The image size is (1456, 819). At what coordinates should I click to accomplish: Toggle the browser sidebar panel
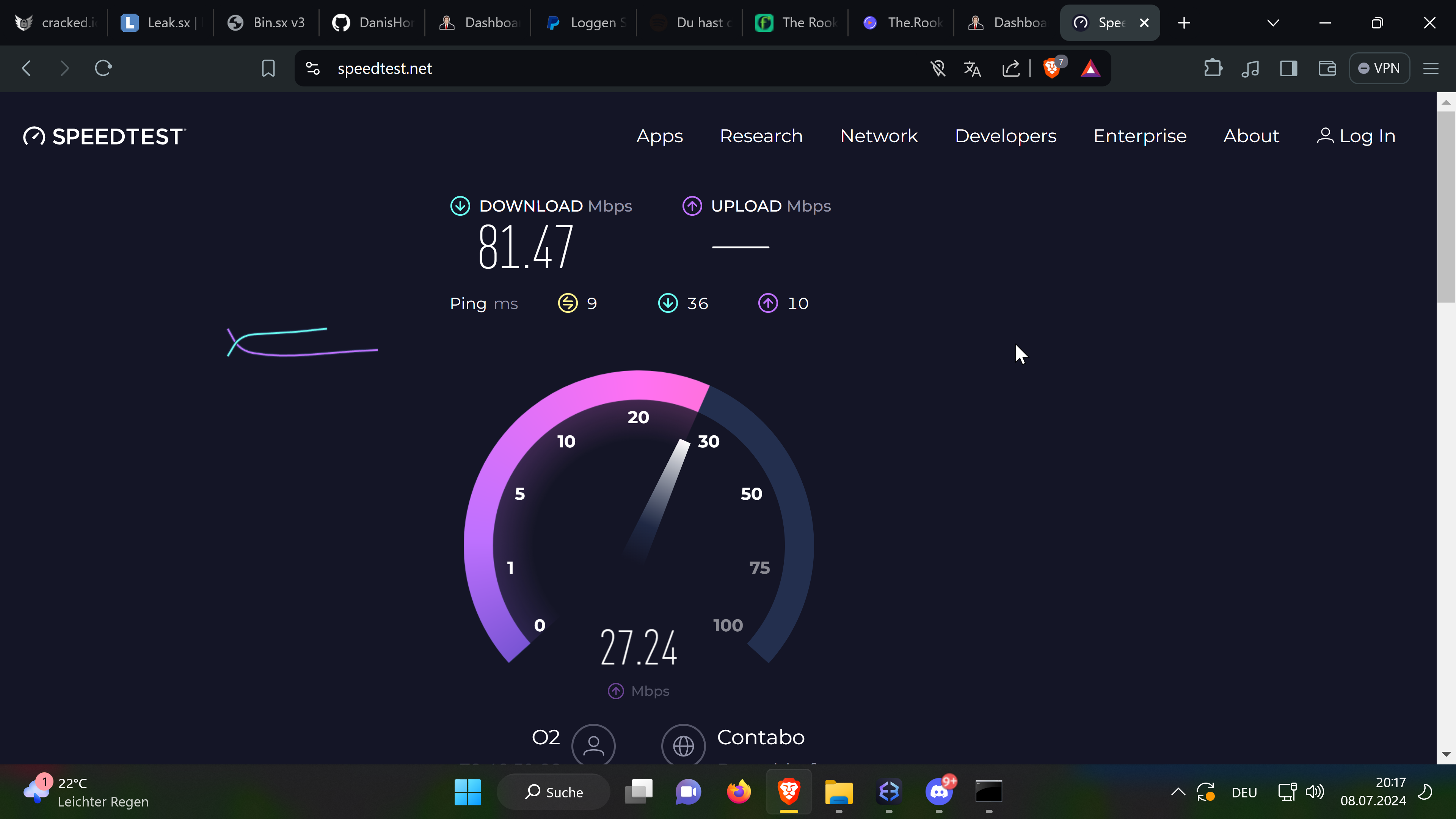pos(1288,68)
